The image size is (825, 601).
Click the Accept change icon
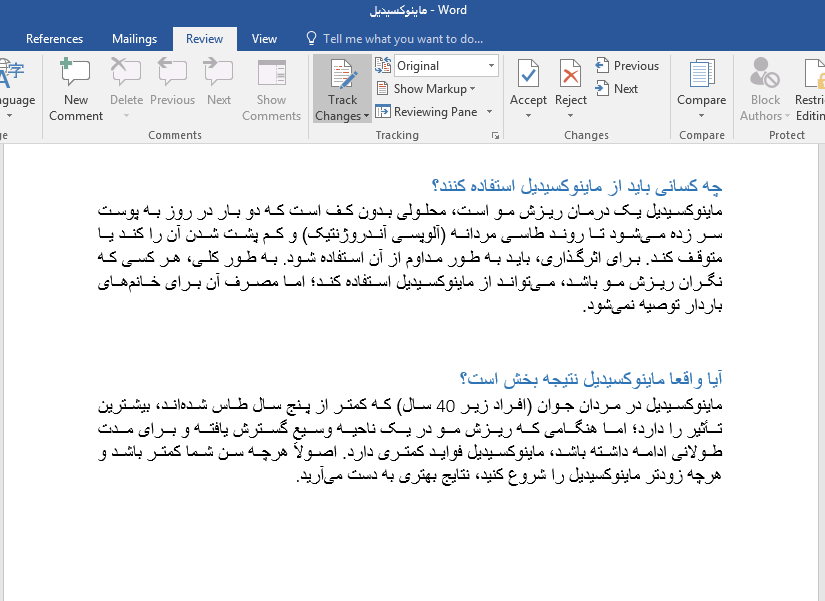(528, 73)
